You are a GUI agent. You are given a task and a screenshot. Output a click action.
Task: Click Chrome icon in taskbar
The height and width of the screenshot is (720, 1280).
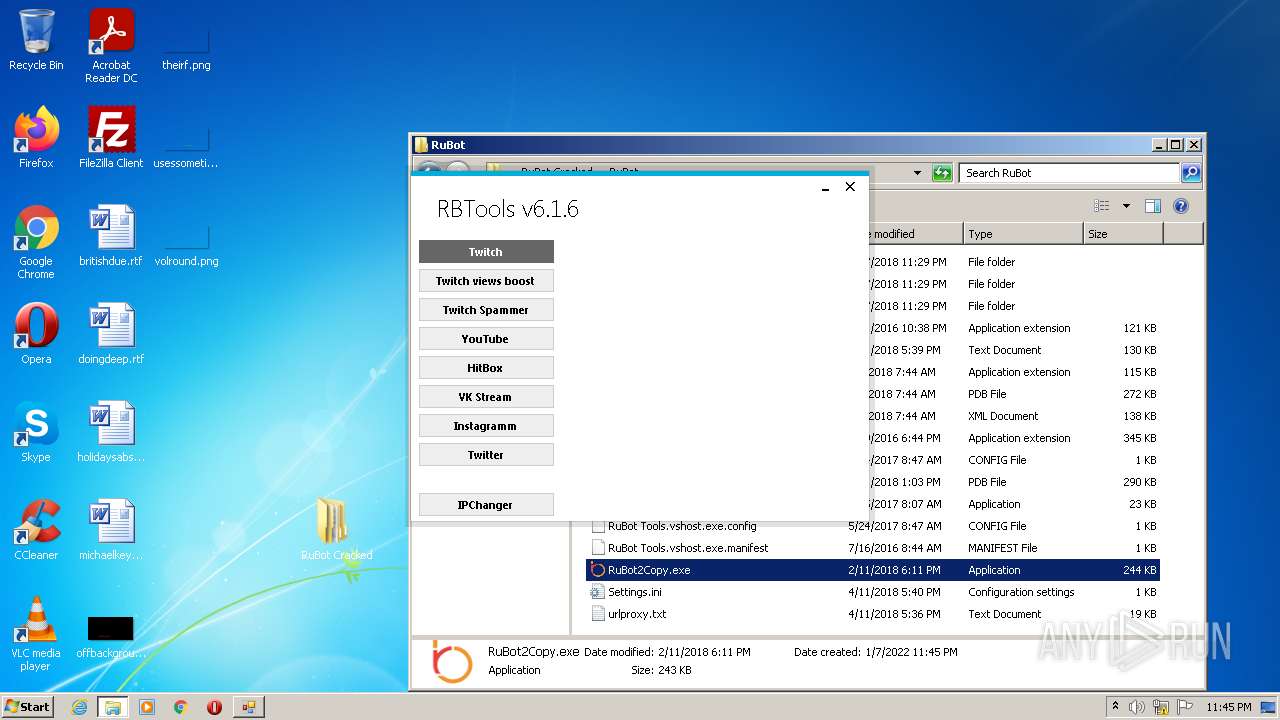click(181, 707)
